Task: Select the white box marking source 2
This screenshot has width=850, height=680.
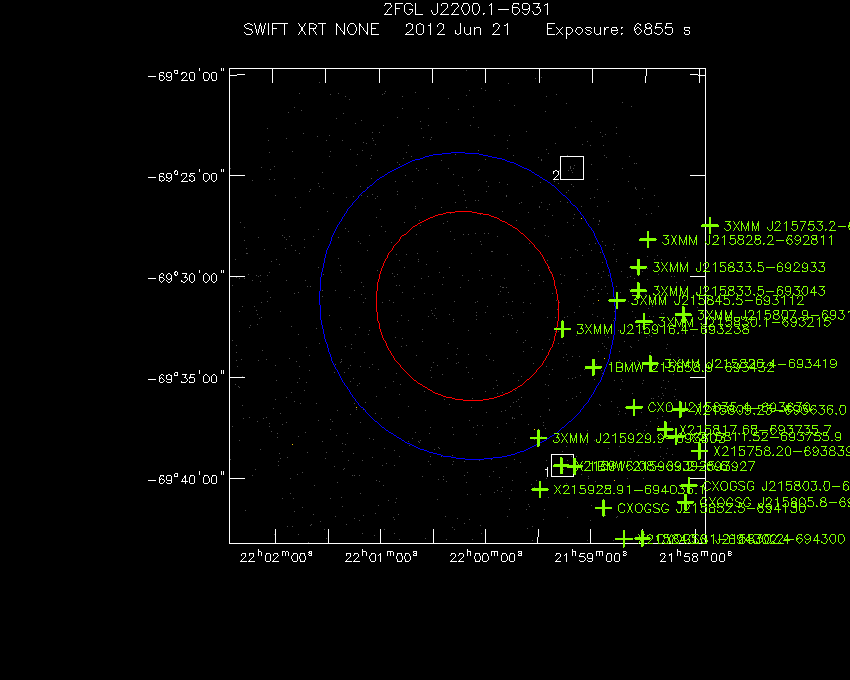Action: 572,168
